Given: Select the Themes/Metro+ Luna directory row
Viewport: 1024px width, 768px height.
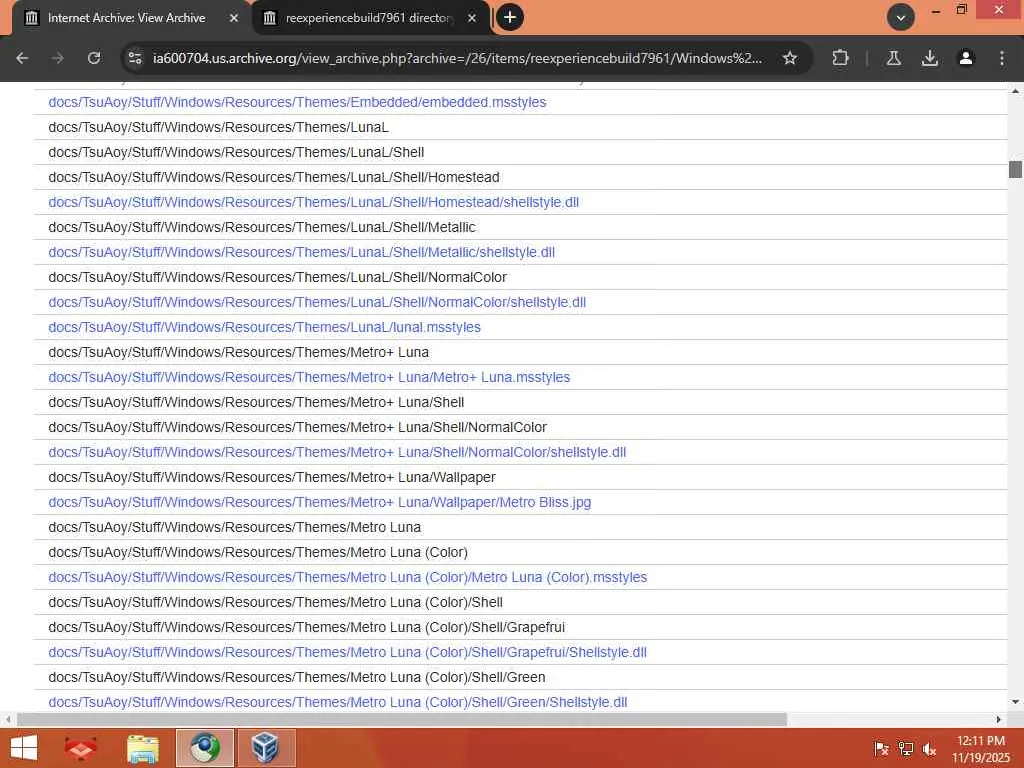Looking at the screenshot, I should (x=520, y=352).
